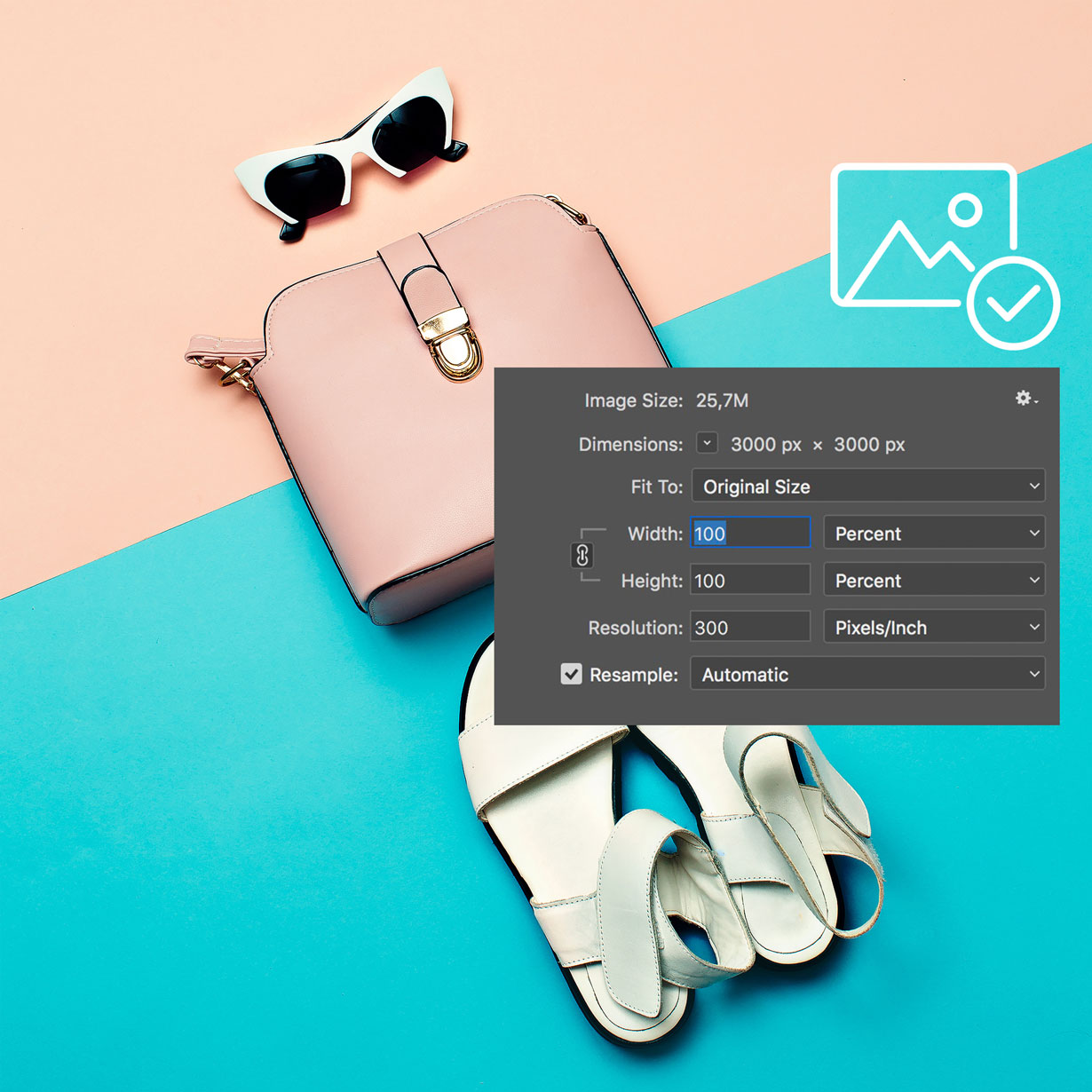1092x1092 pixels.
Task: Click the Resolution input field
Action: tap(750, 627)
